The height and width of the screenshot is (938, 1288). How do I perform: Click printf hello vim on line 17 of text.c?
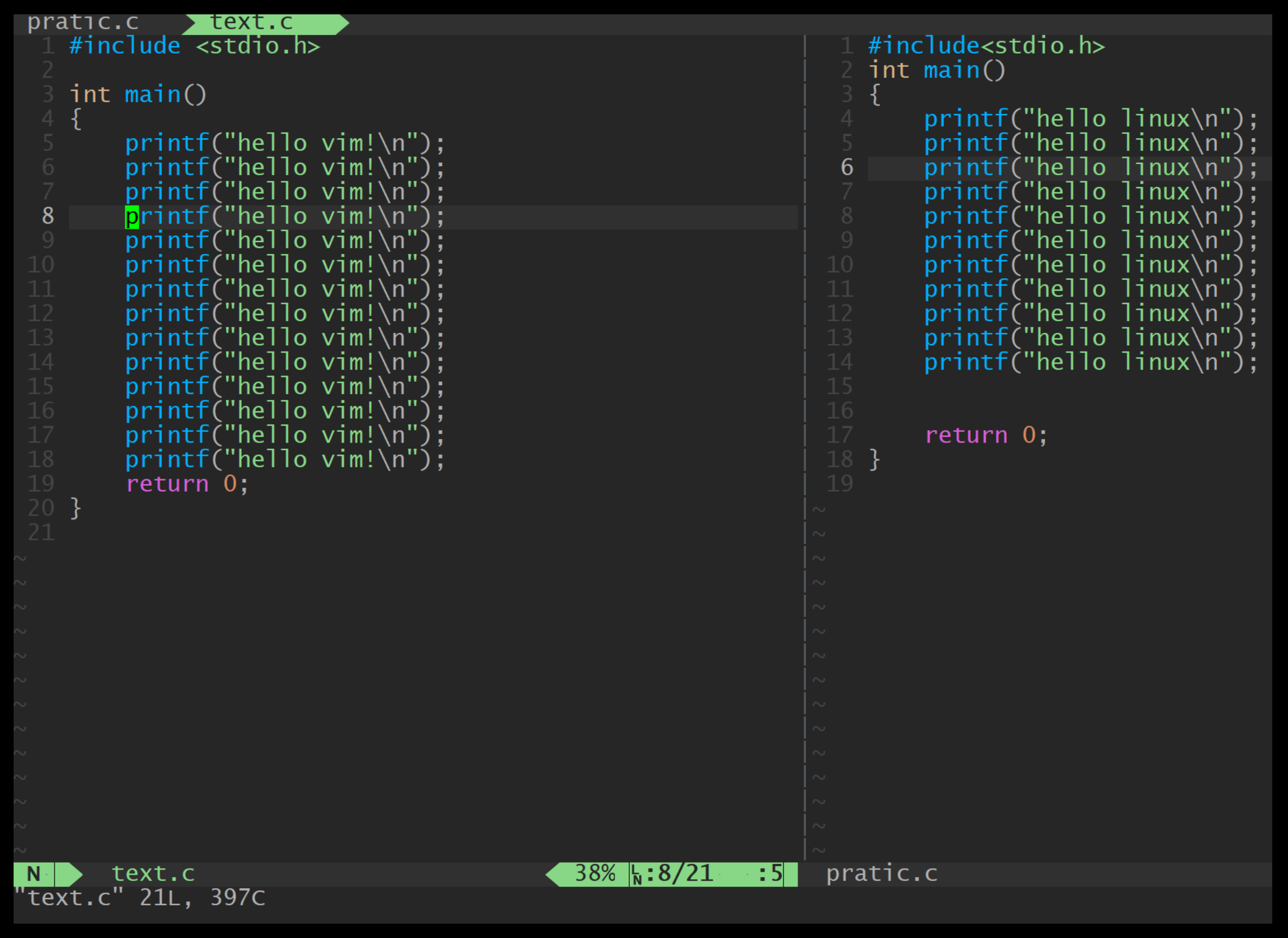tap(285, 436)
